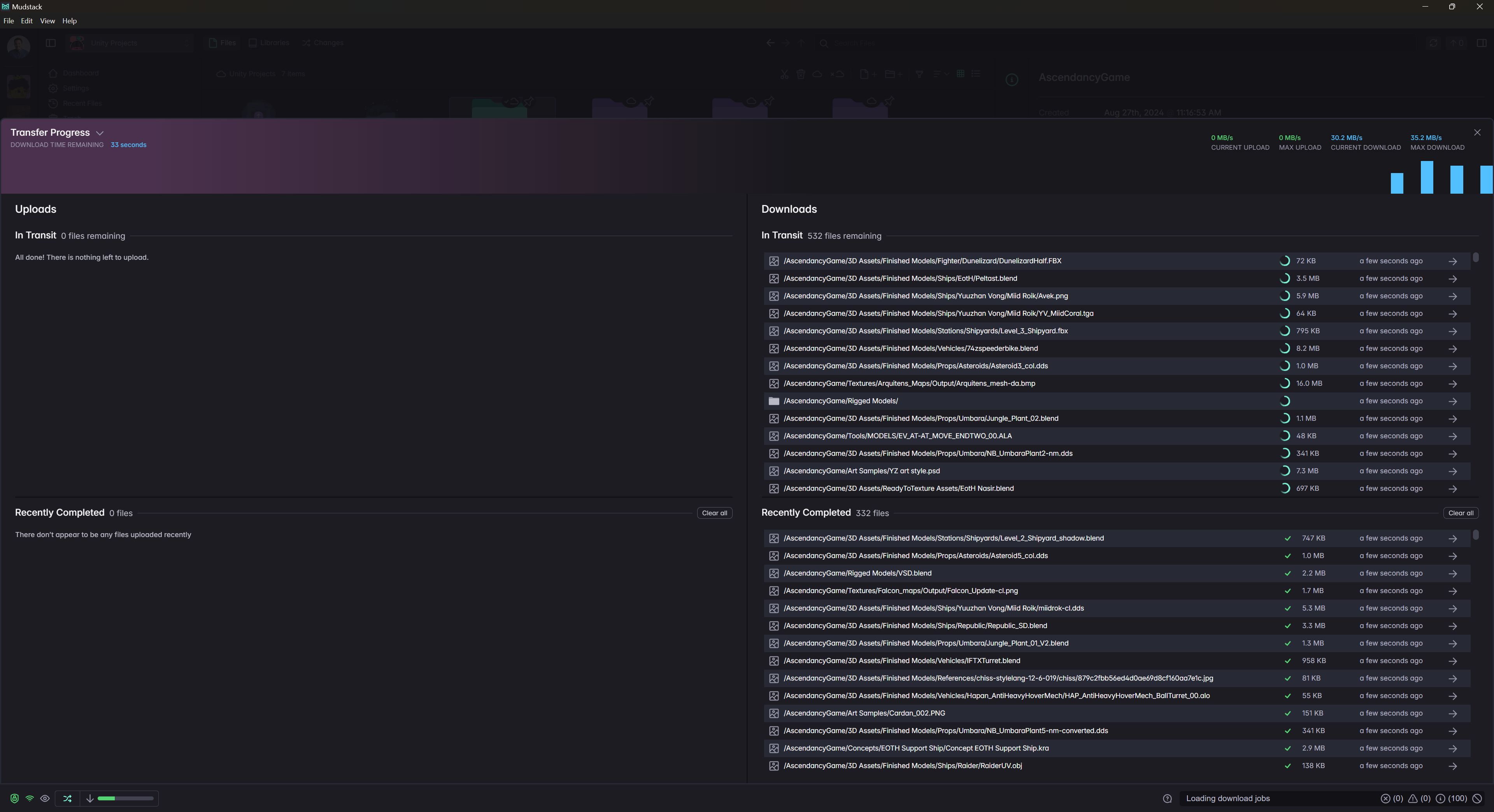Click the 30.2 MB/s current download value
1494x812 pixels.
tap(1346, 138)
